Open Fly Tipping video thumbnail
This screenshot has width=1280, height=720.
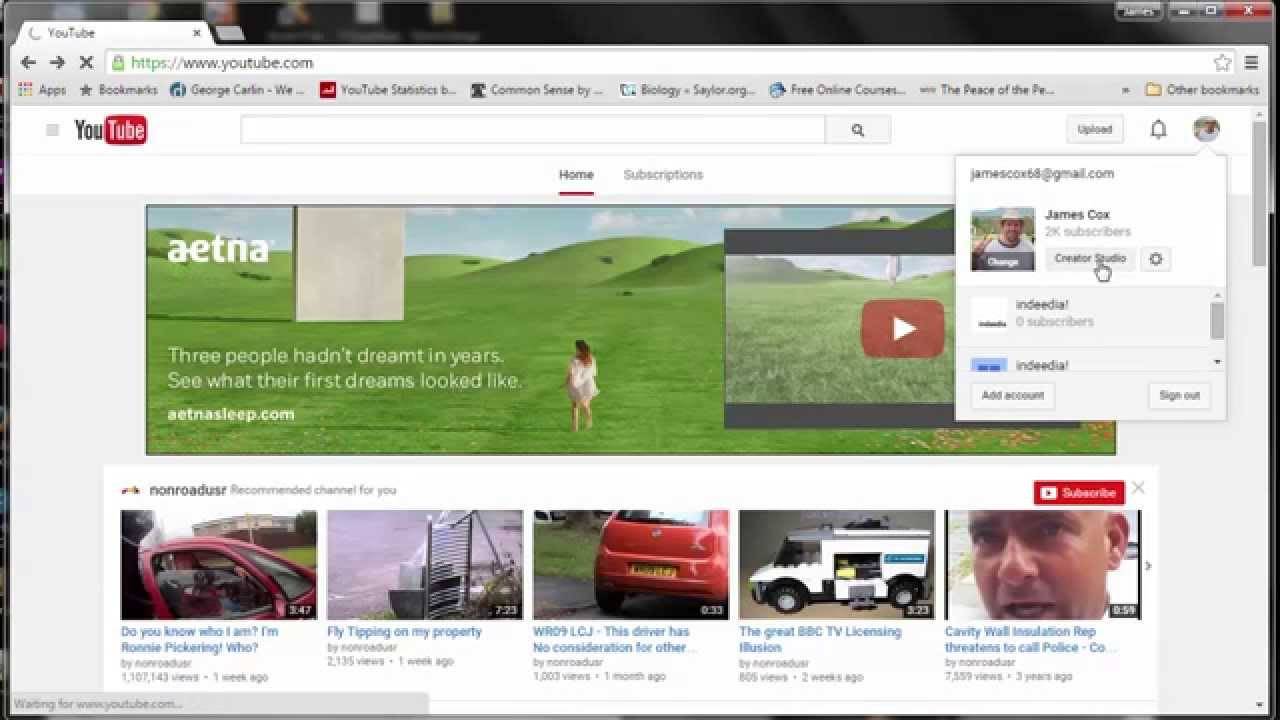[x=425, y=565]
